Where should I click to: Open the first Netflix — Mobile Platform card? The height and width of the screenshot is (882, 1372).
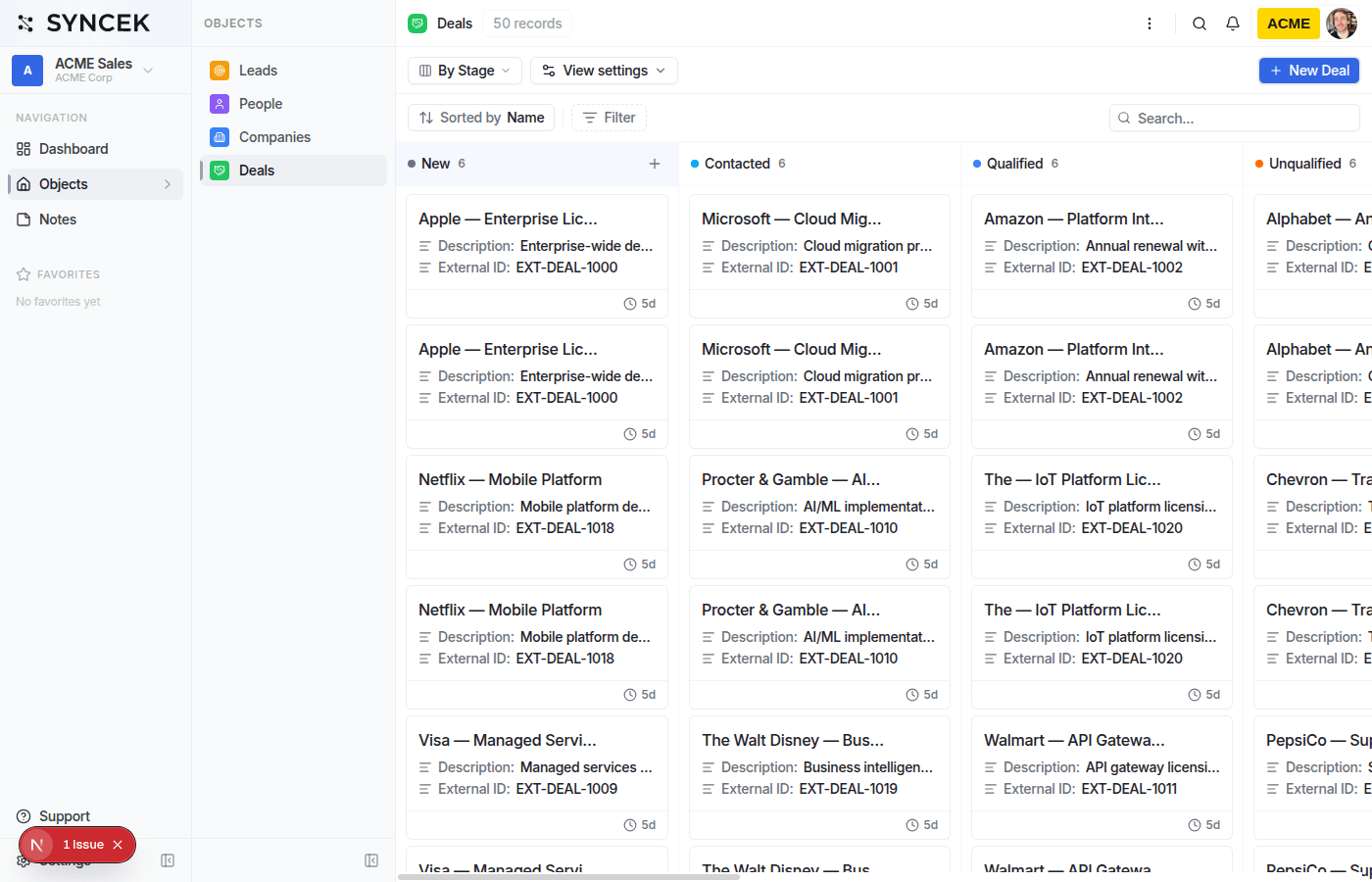tap(537, 516)
